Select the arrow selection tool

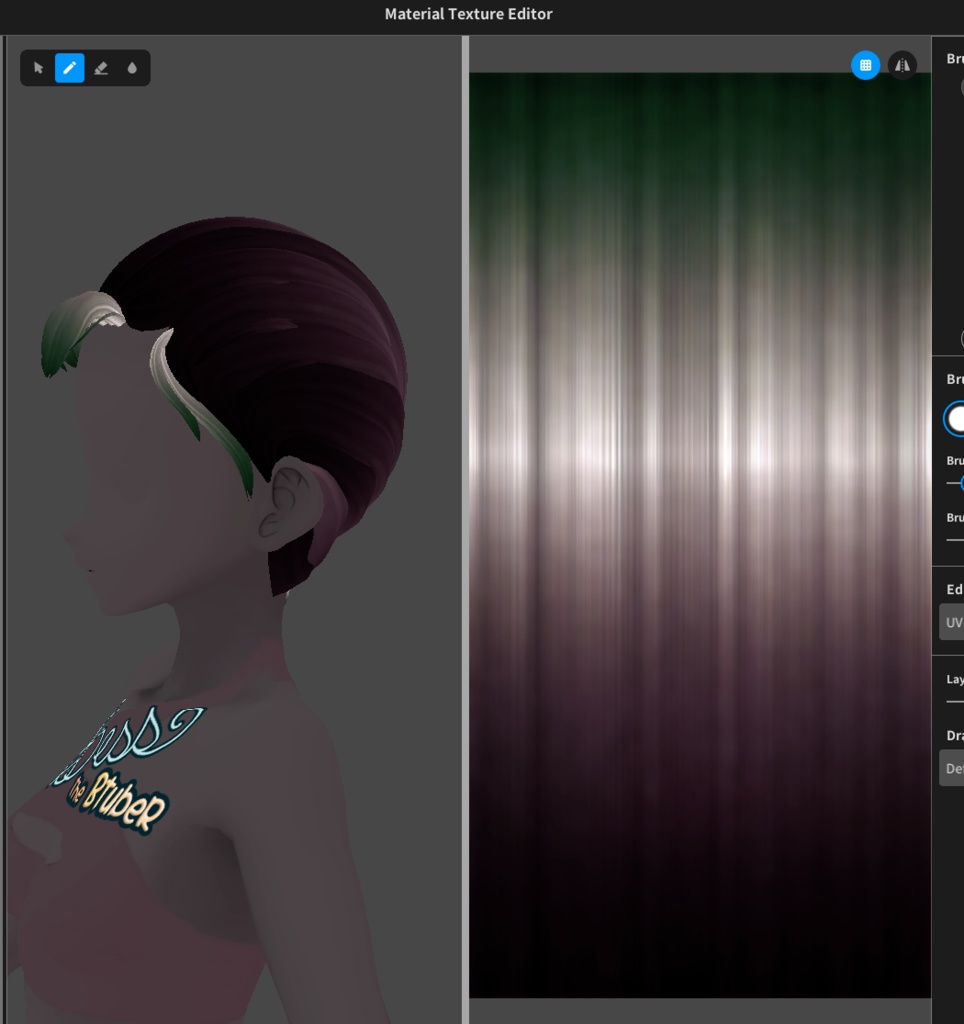pos(37,68)
